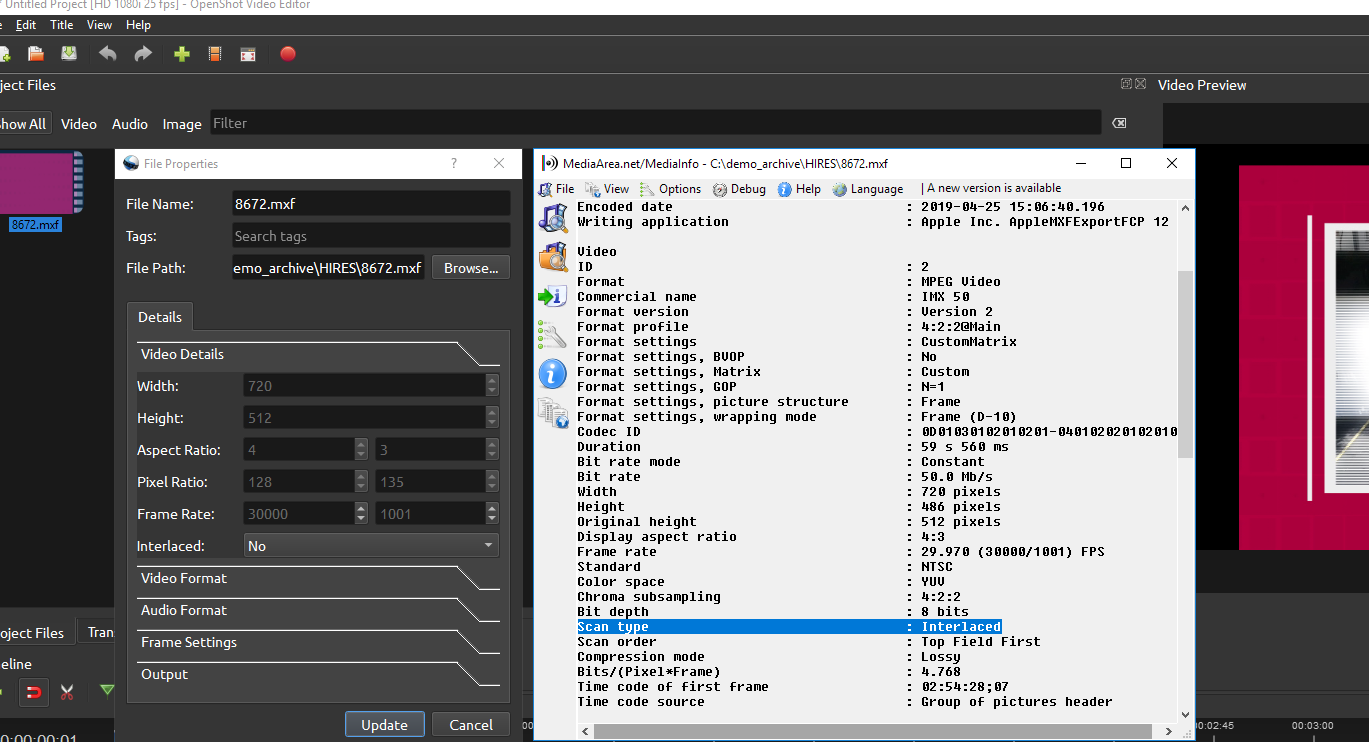
Task: Select 'Scan type : Interlaced' highlighted row
Action: (789, 627)
